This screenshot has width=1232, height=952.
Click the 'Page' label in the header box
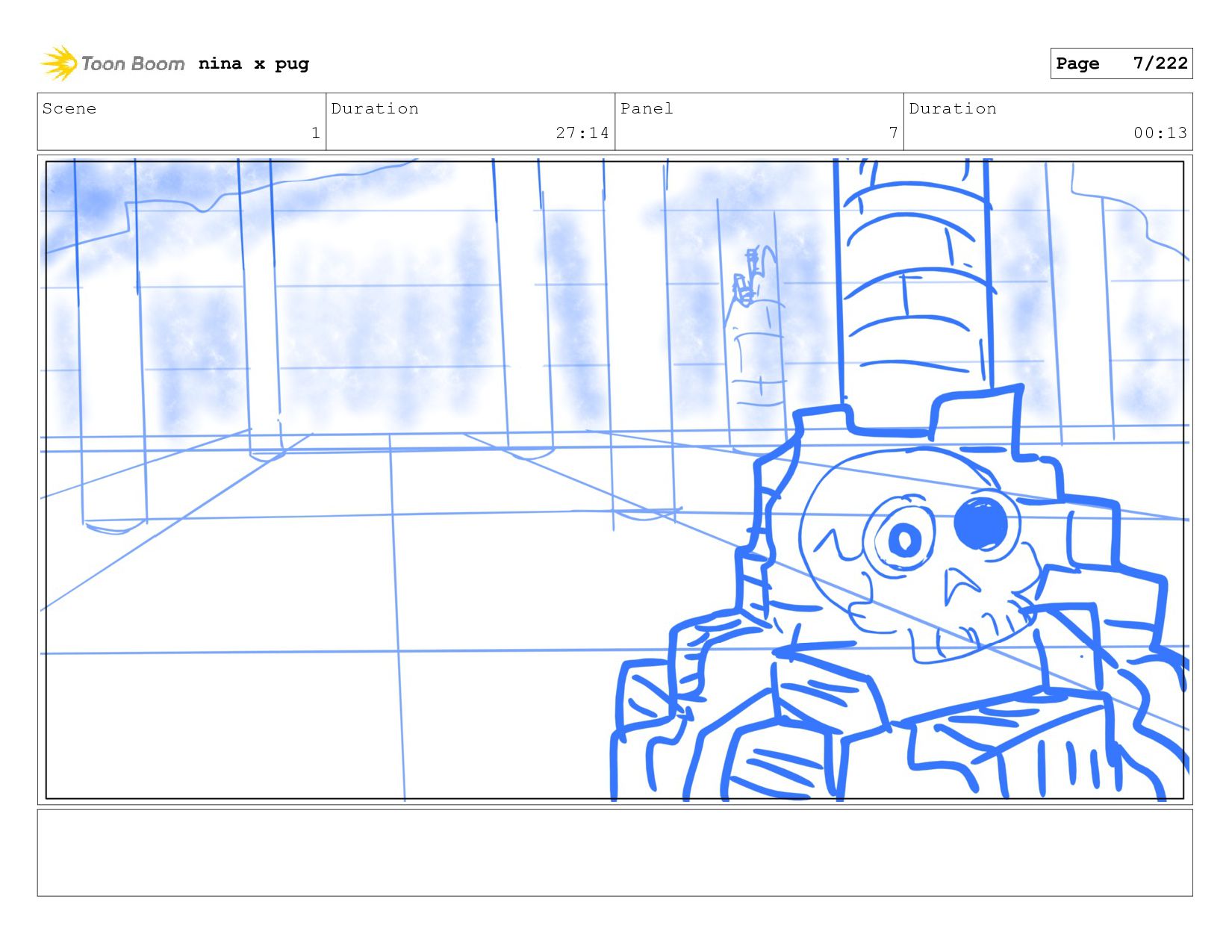[1077, 64]
